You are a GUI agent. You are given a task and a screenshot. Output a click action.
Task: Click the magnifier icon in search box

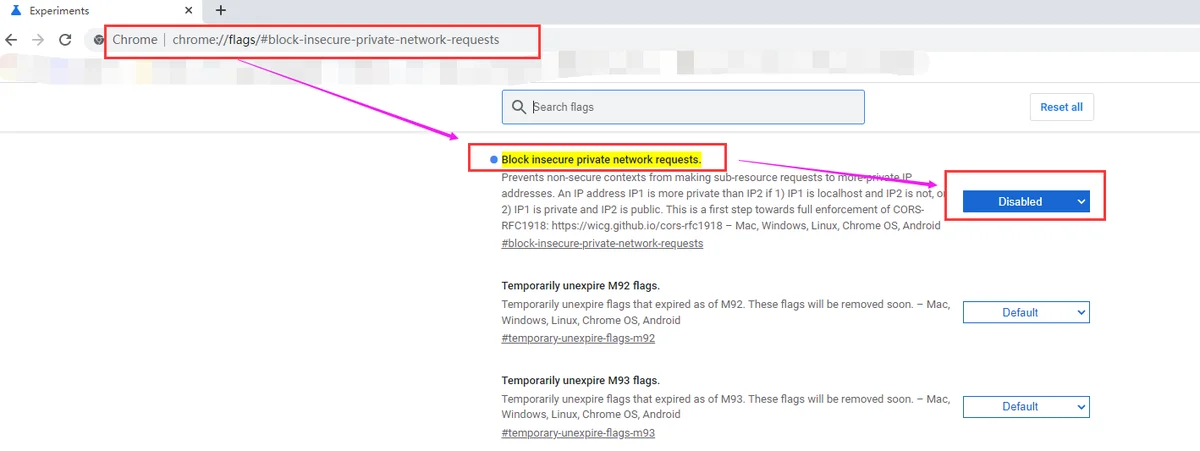click(518, 107)
